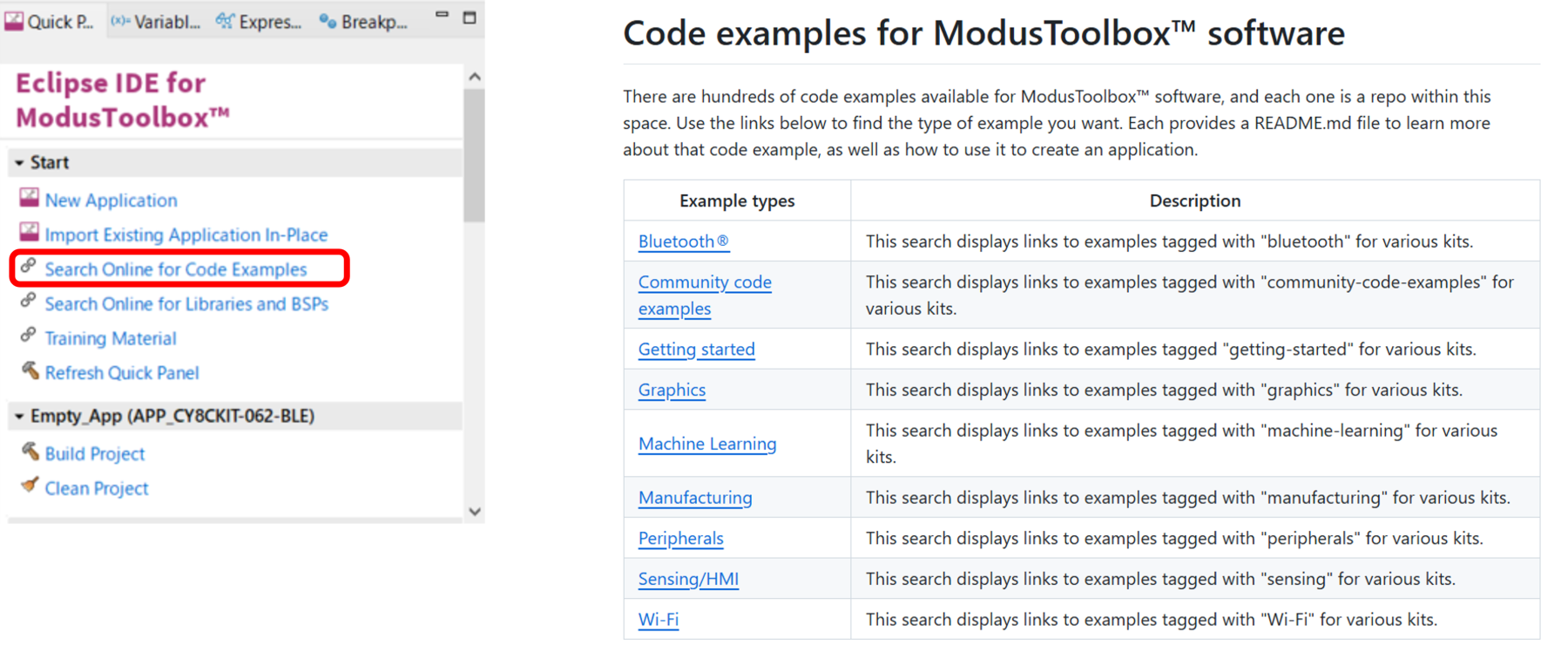The width and height of the screenshot is (1568, 652).
Task: Open Search Online for Libraries and BSPs
Action: 186,304
